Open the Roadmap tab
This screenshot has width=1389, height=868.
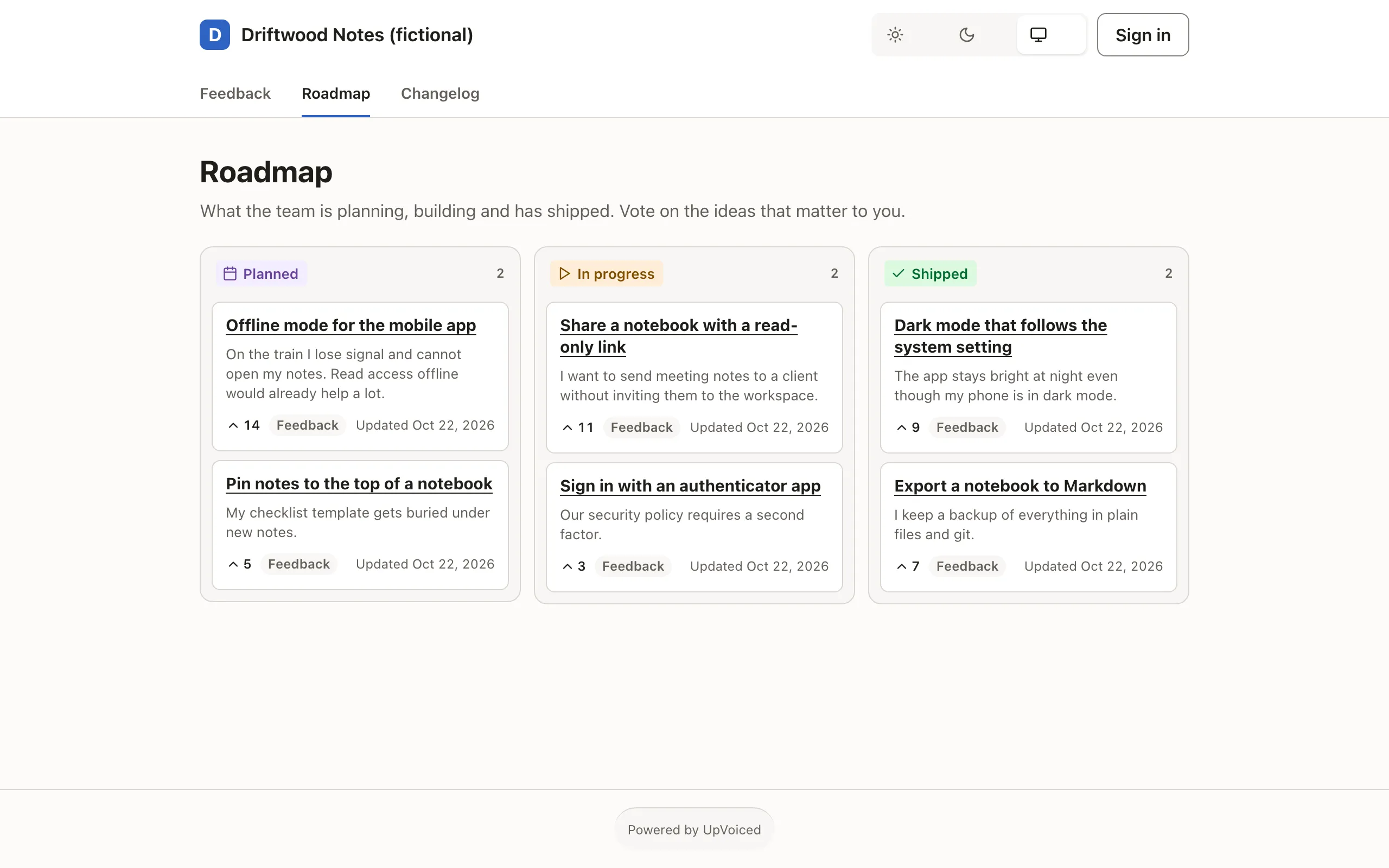point(336,93)
